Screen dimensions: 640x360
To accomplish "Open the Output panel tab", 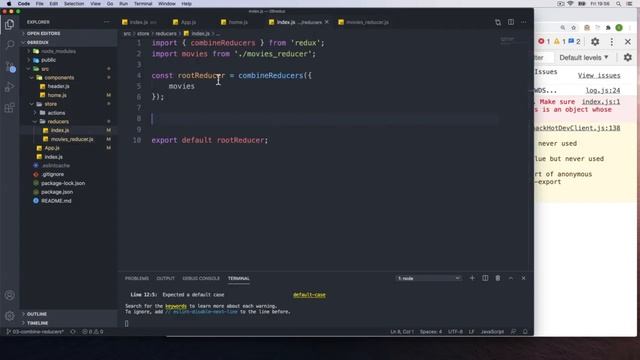I will 165,278.
